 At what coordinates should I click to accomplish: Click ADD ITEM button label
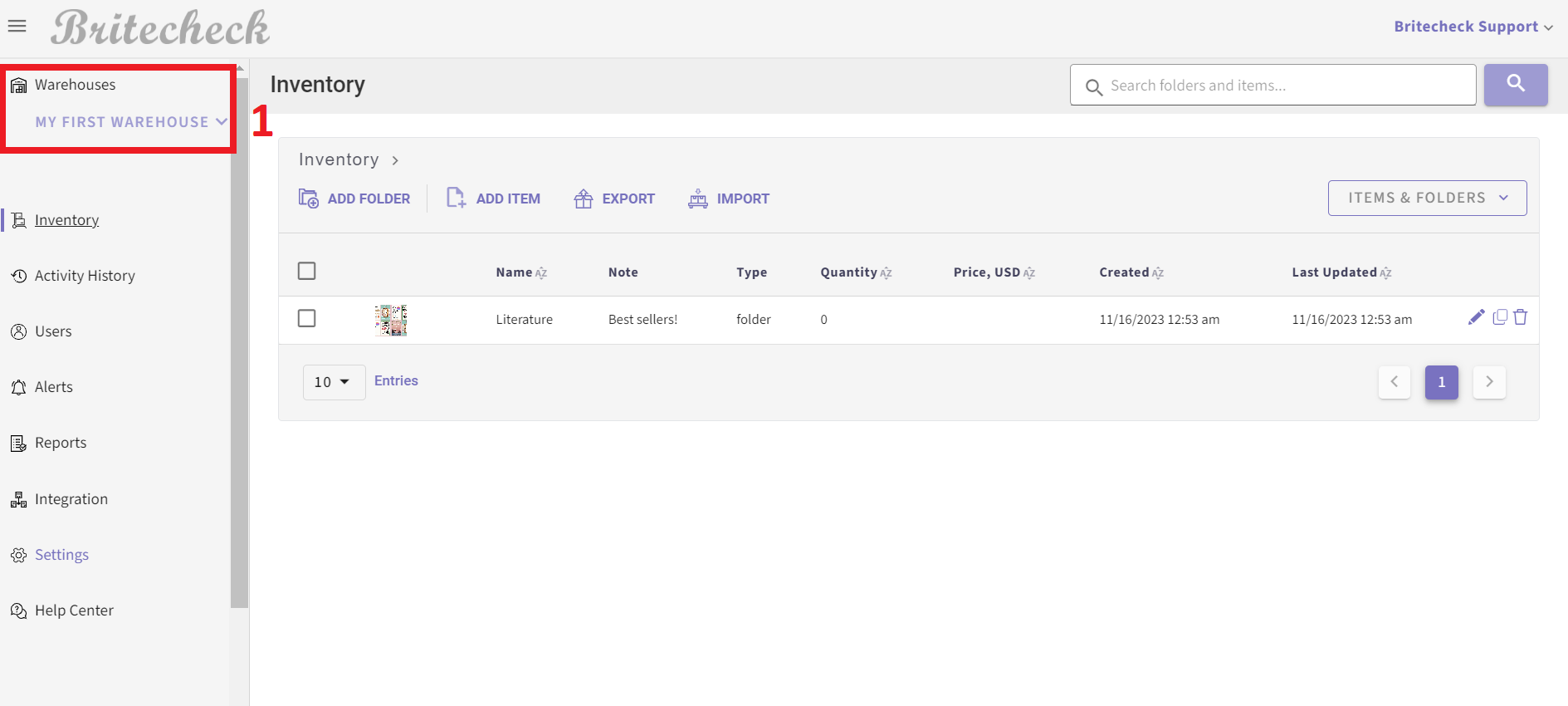508,199
